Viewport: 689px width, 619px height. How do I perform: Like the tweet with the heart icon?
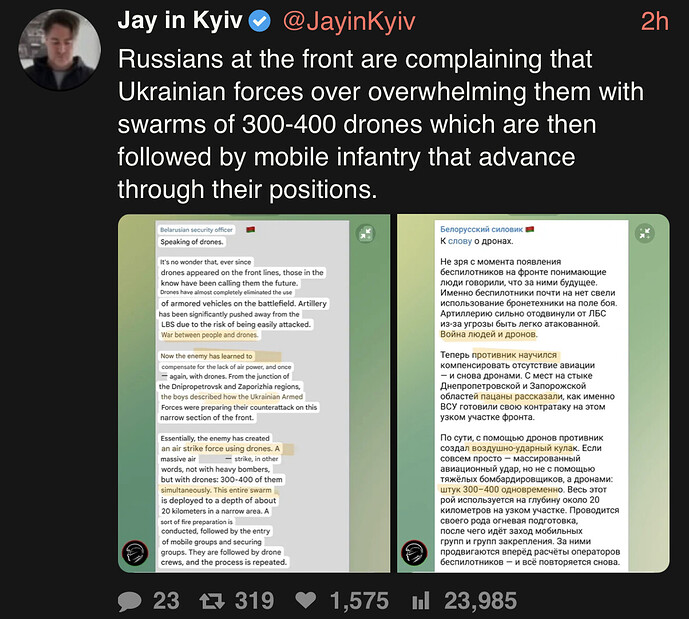point(306,600)
